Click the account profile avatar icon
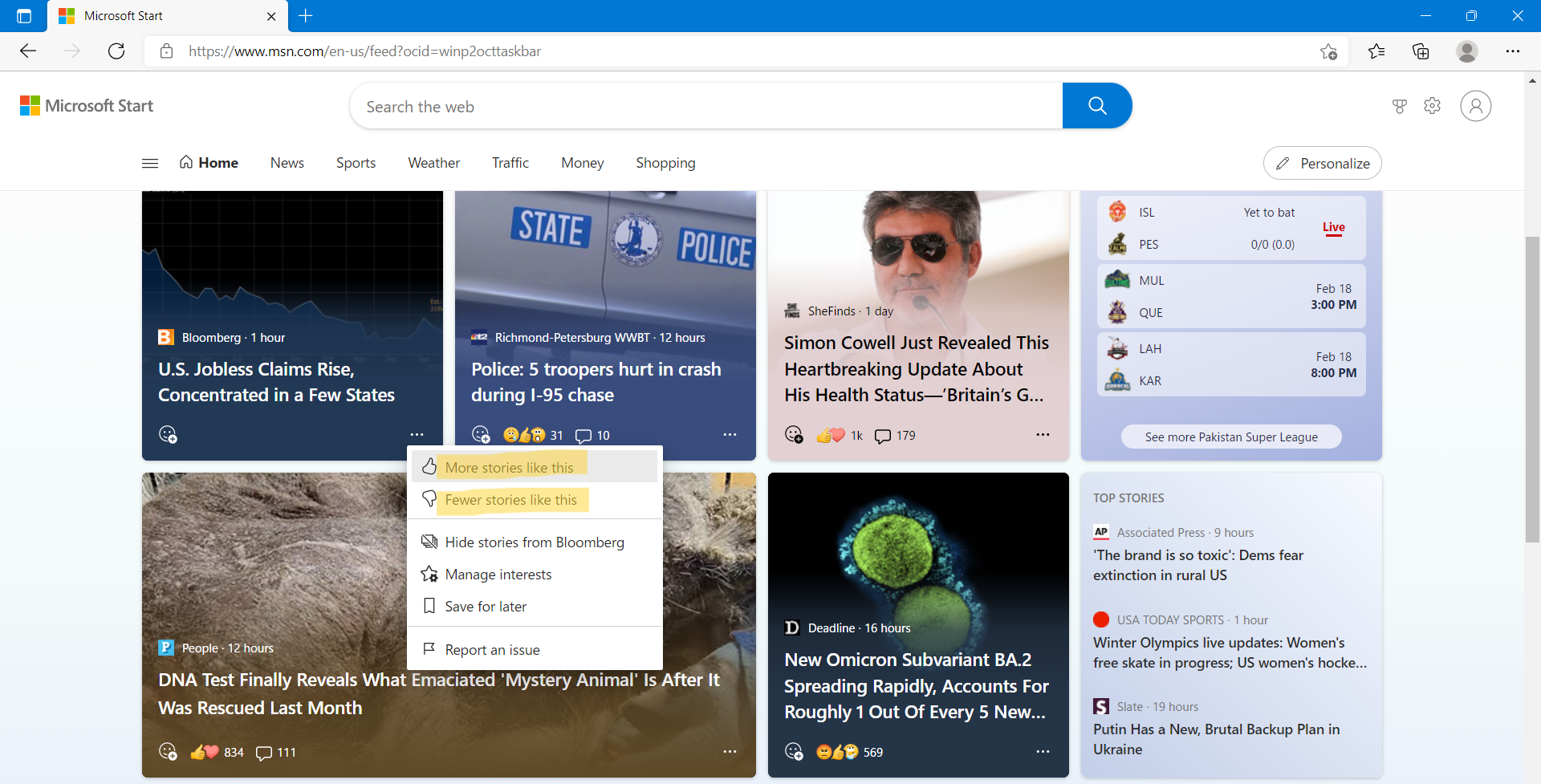This screenshot has width=1541, height=784. pyautogui.click(x=1475, y=105)
